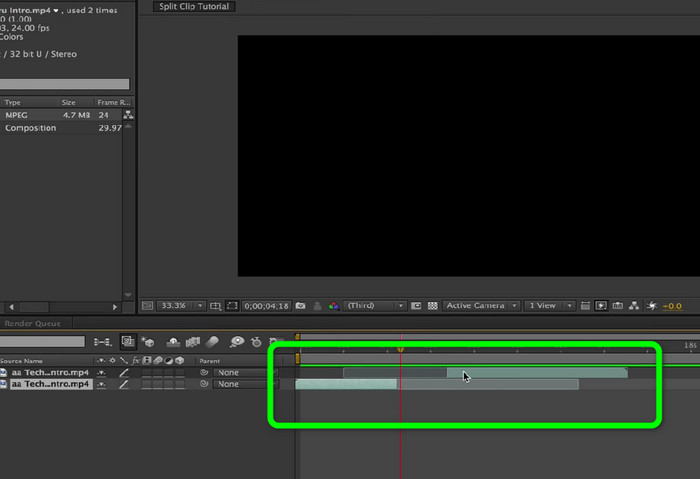Viewport: 700px width, 479px height.
Task: Open the 1 View layout dropdown
Action: [x=549, y=306]
